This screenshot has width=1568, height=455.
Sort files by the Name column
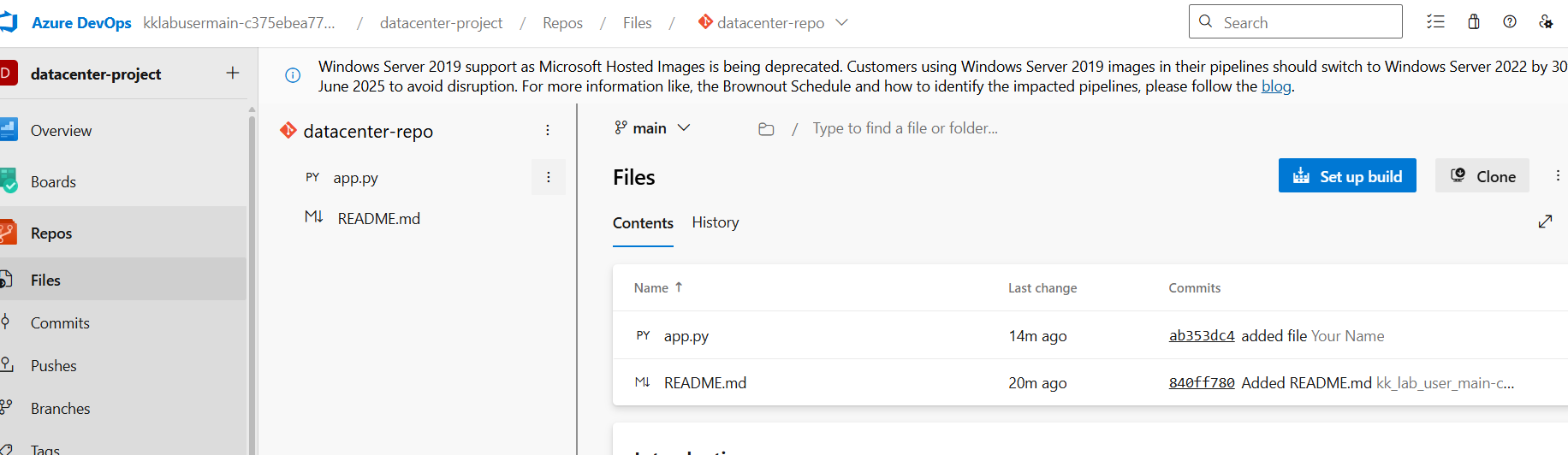click(x=652, y=288)
